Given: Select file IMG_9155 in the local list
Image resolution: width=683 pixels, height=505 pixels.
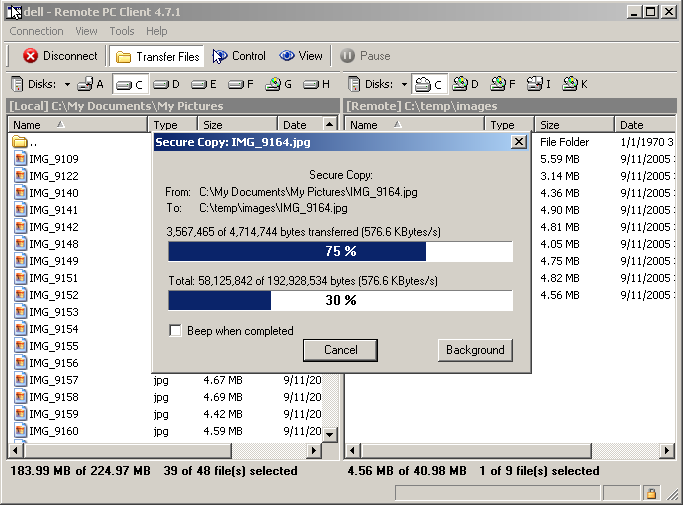Looking at the screenshot, I should coord(46,346).
